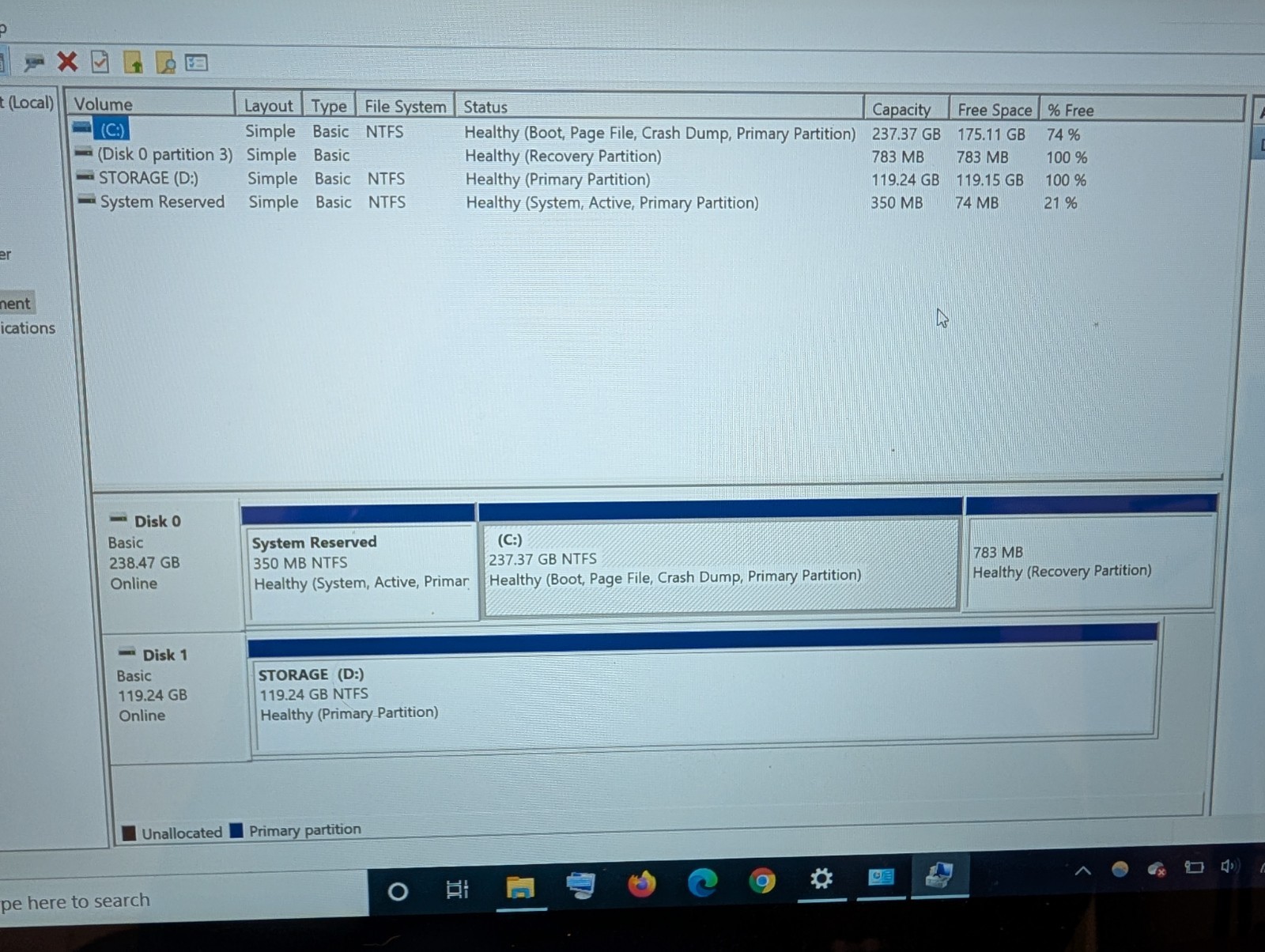Click 'Healthy (Recovery Partition)' status in the list
1265x952 pixels.
coord(563,157)
